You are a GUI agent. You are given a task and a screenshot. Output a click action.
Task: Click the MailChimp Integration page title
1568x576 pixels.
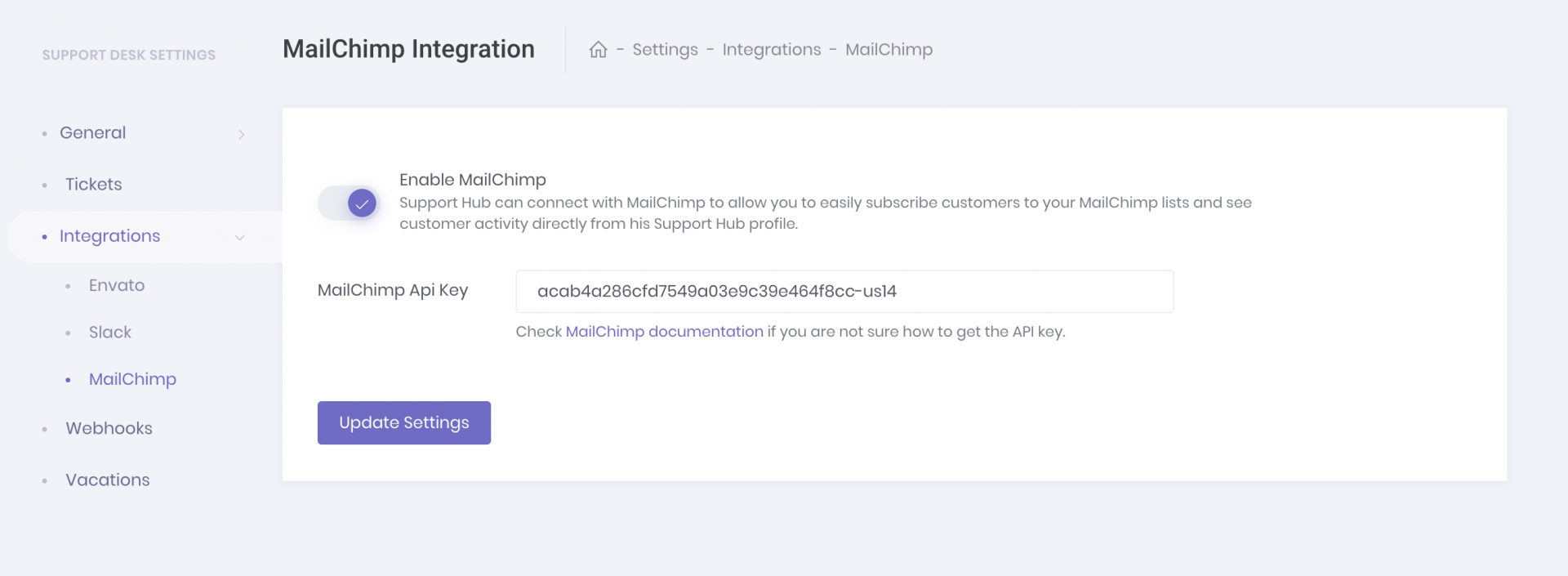[x=408, y=49]
